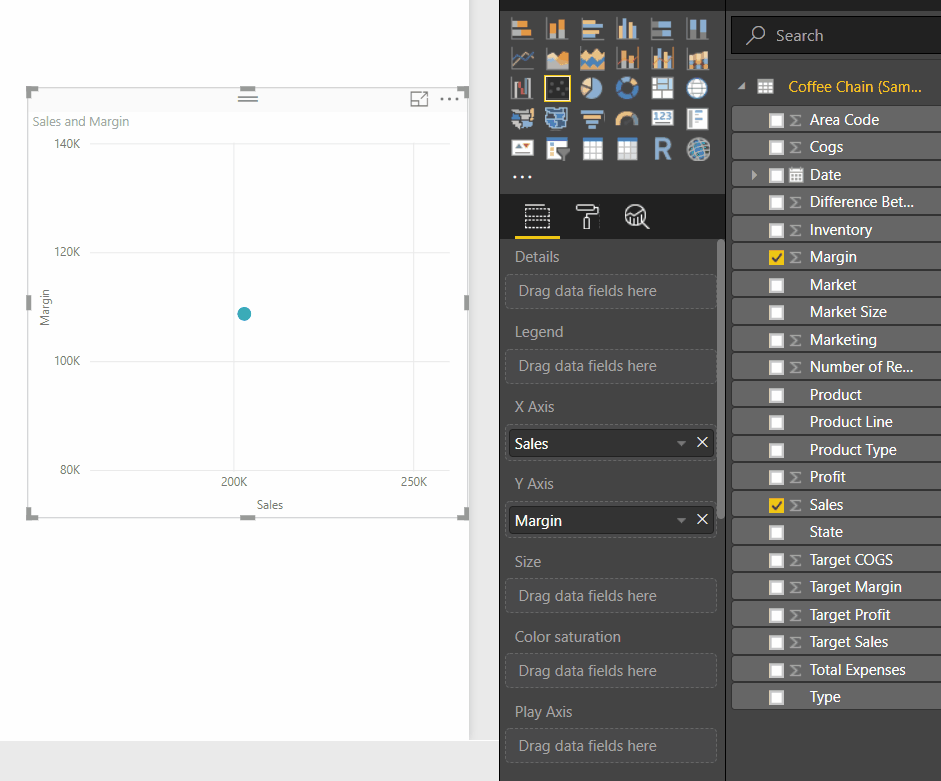Click the Details drop field area

click(611, 291)
